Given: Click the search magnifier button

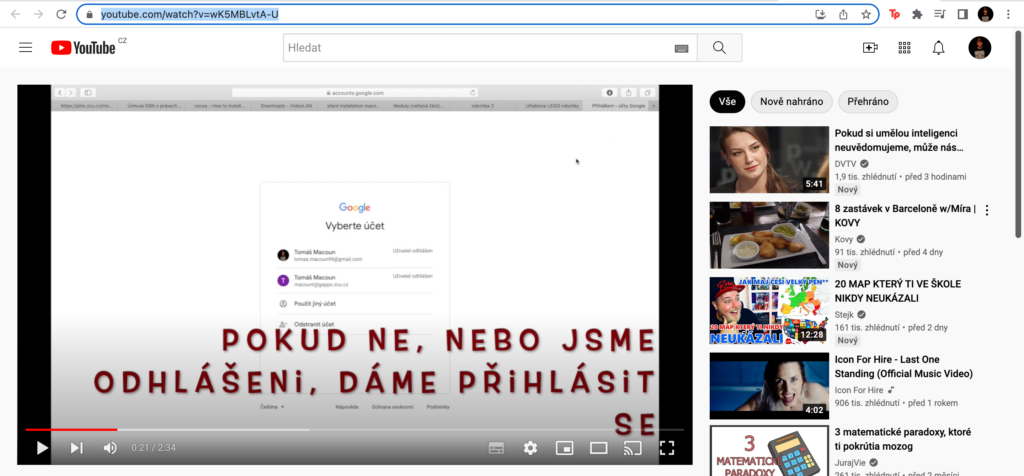Looking at the screenshot, I should coord(719,48).
